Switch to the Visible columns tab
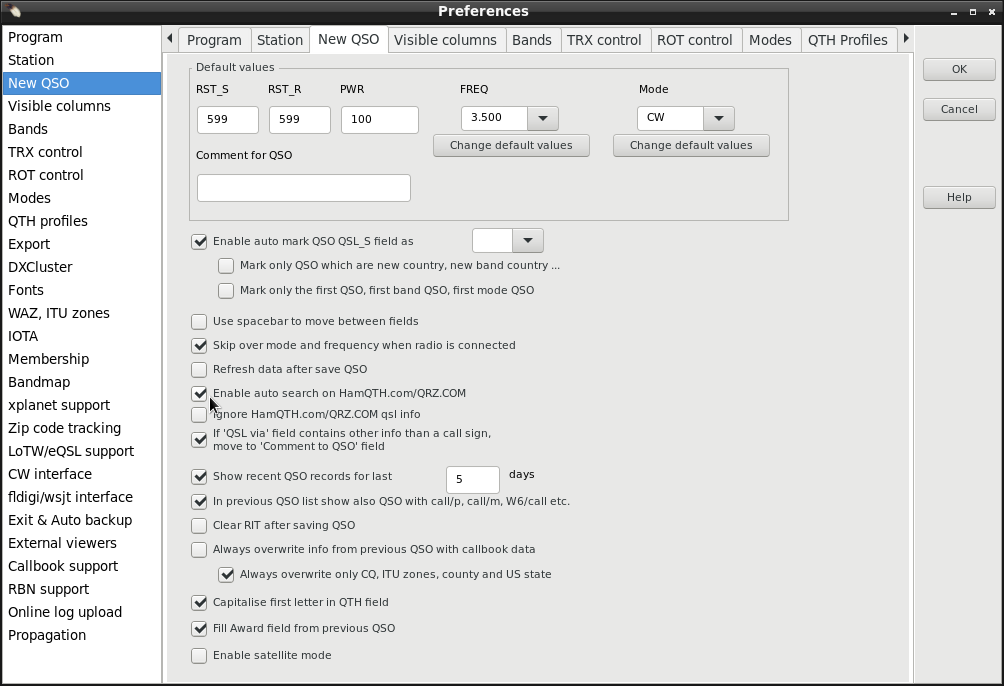Viewport: 1004px width, 686px height. pyautogui.click(x=445, y=40)
